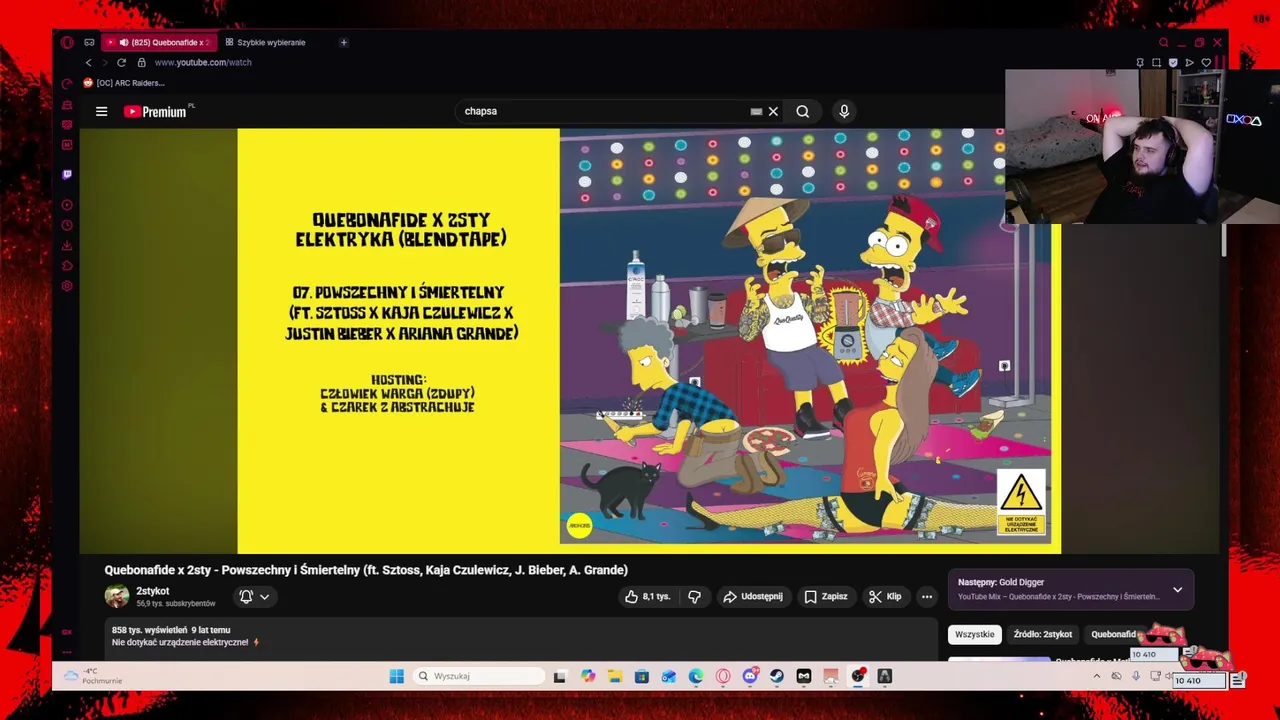
Task: Click the site padlock icon in address bar
Action: coord(141,62)
